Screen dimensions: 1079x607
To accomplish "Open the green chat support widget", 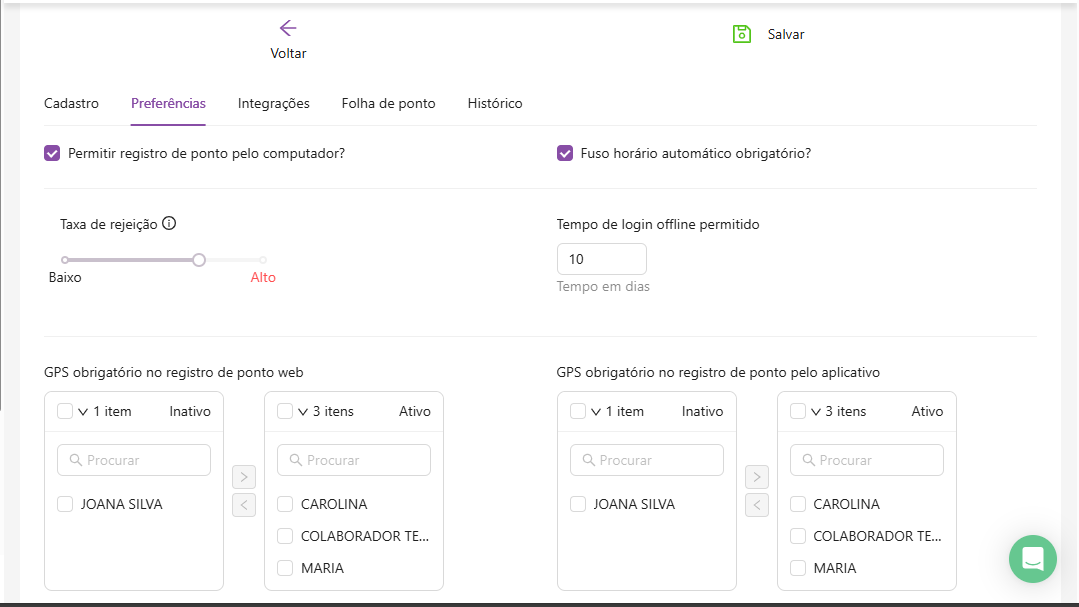I will pyautogui.click(x=1032, y=559).
